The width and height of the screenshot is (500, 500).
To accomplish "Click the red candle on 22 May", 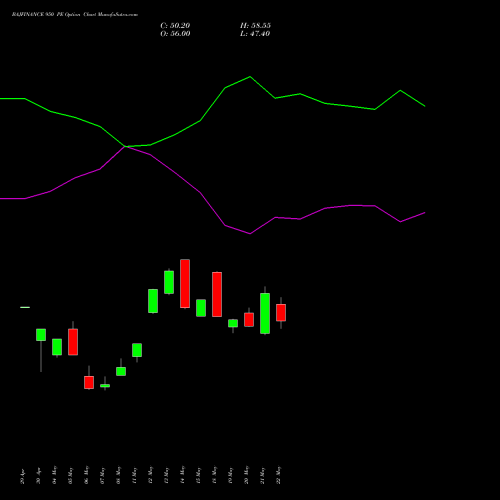I will tap(281, 313).
